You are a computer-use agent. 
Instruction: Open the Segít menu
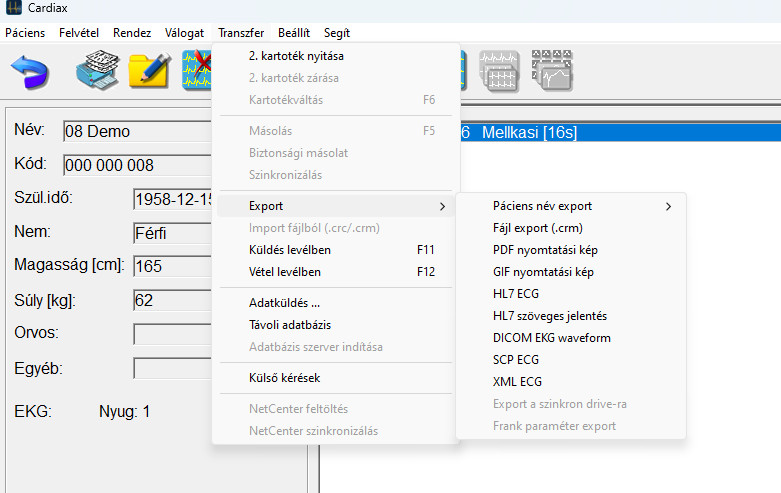click(337, 33)
